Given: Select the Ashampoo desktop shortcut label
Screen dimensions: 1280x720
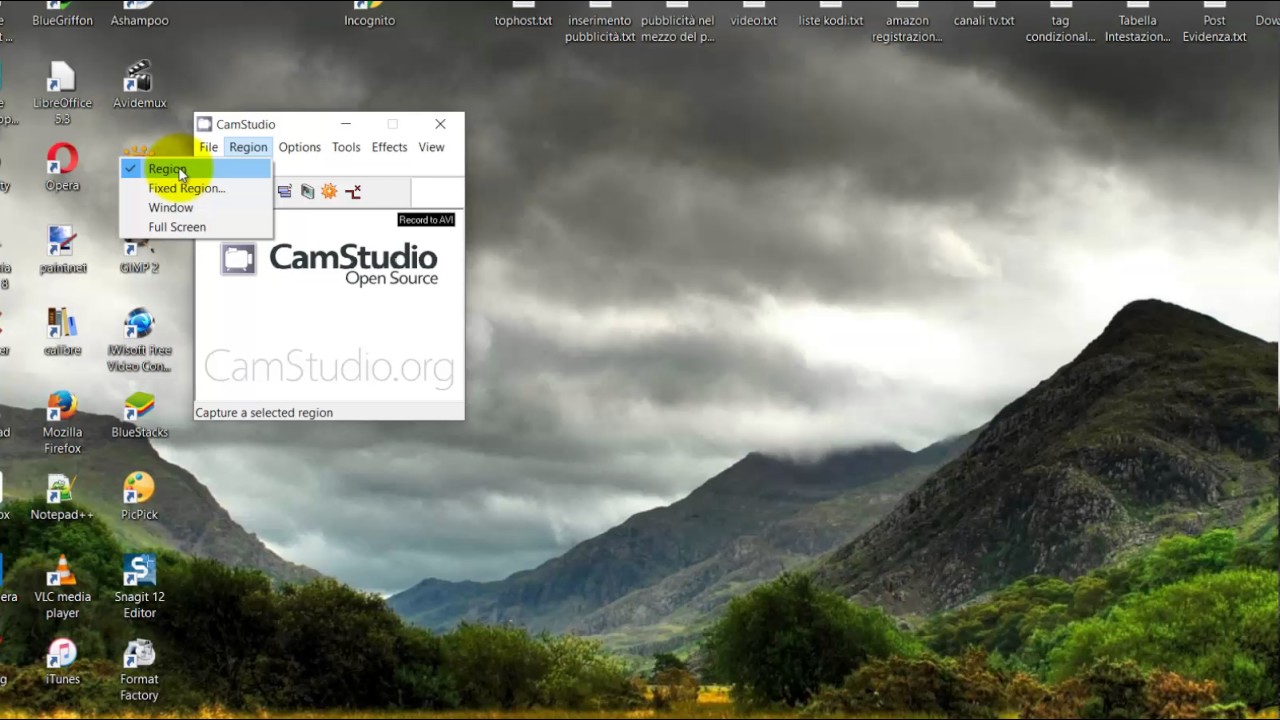Looking at the screenshot, I should [x=139, y=20].
